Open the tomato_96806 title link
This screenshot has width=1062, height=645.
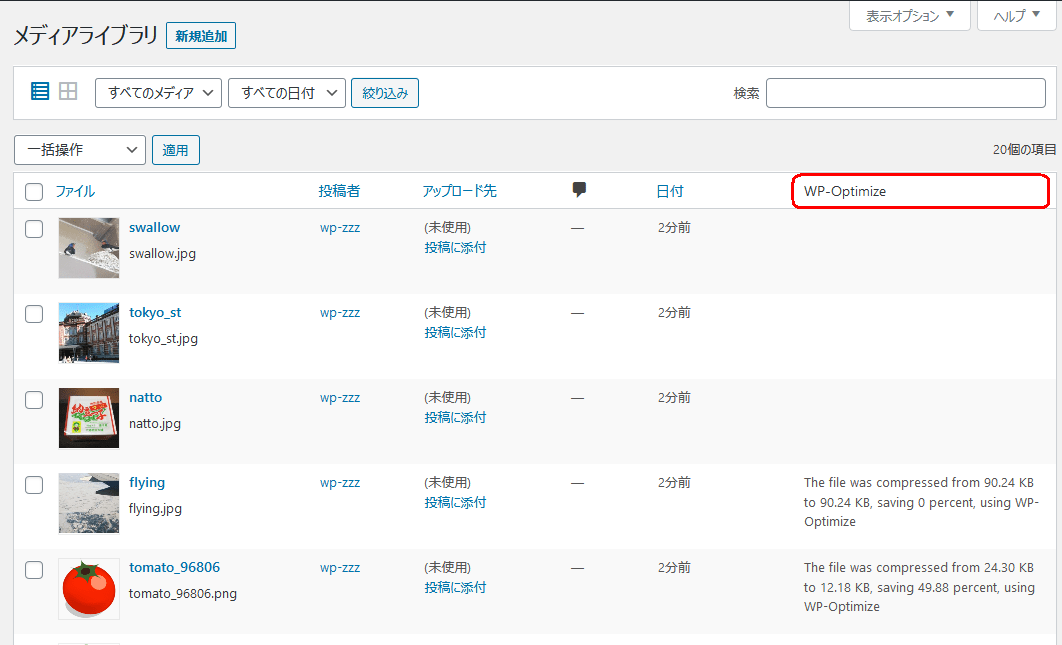175,567
